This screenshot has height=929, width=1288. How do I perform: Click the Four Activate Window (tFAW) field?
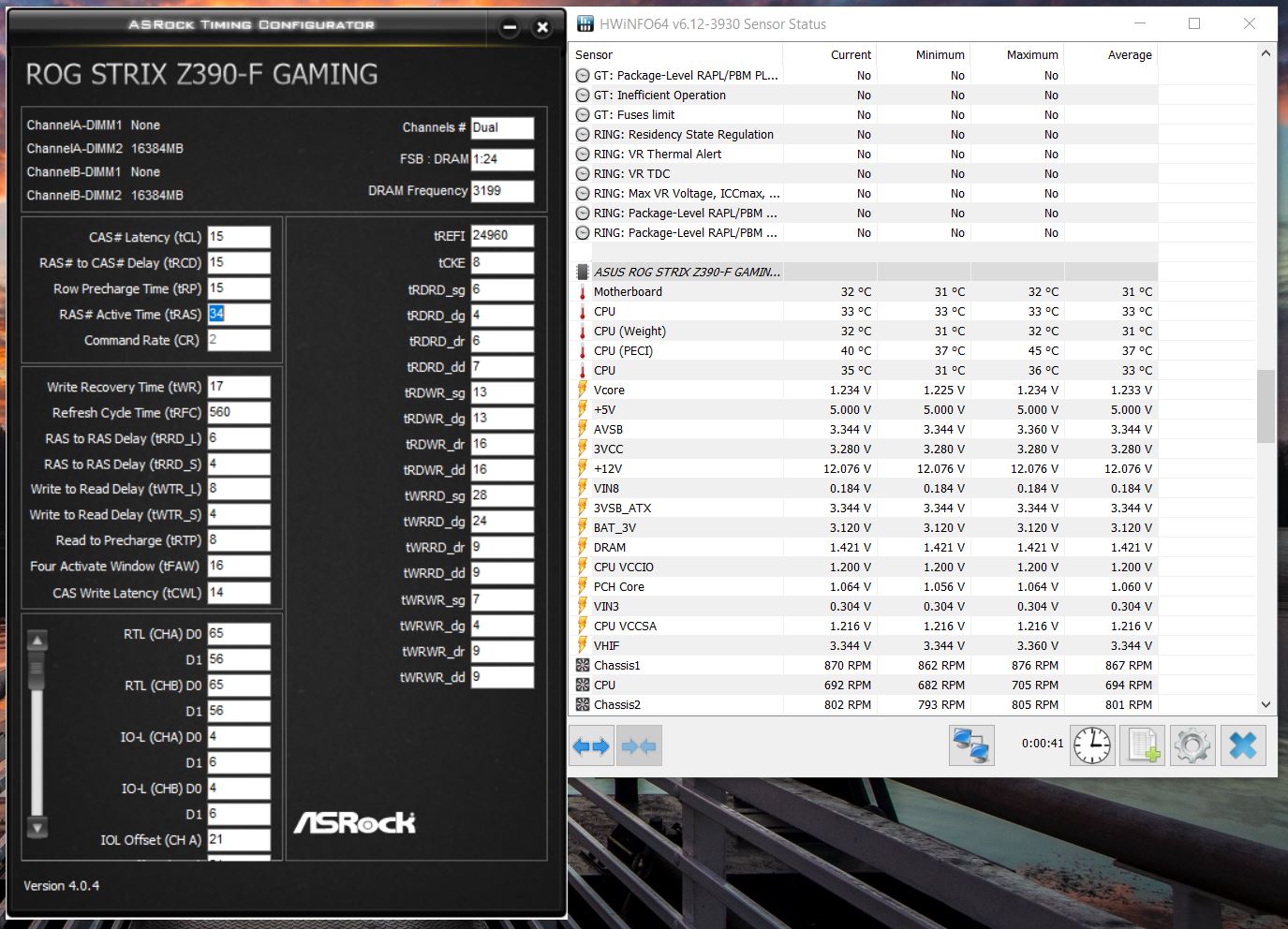(238, 566)
